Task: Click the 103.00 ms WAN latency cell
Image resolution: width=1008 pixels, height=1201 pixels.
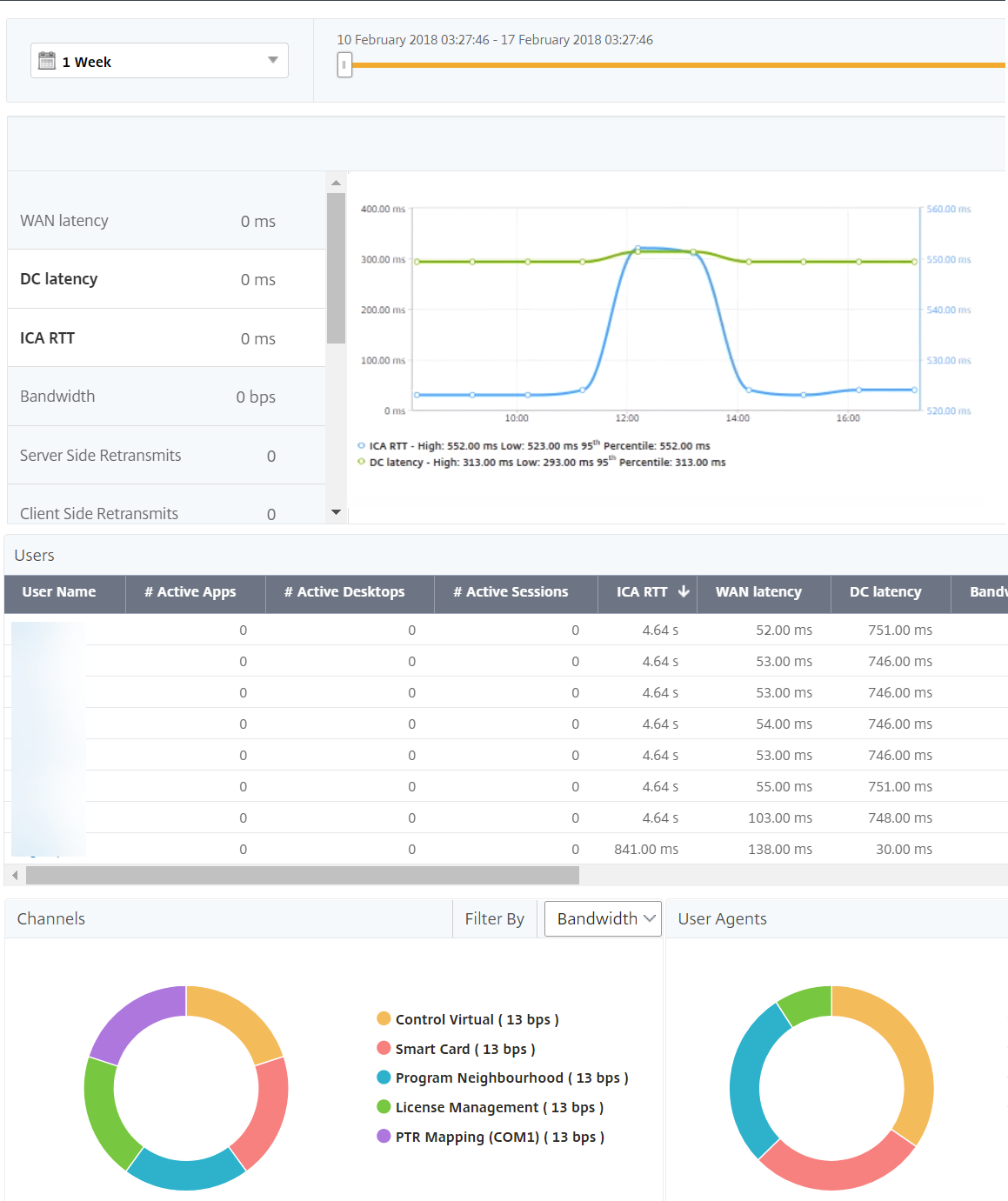Action: pos(780,817)
